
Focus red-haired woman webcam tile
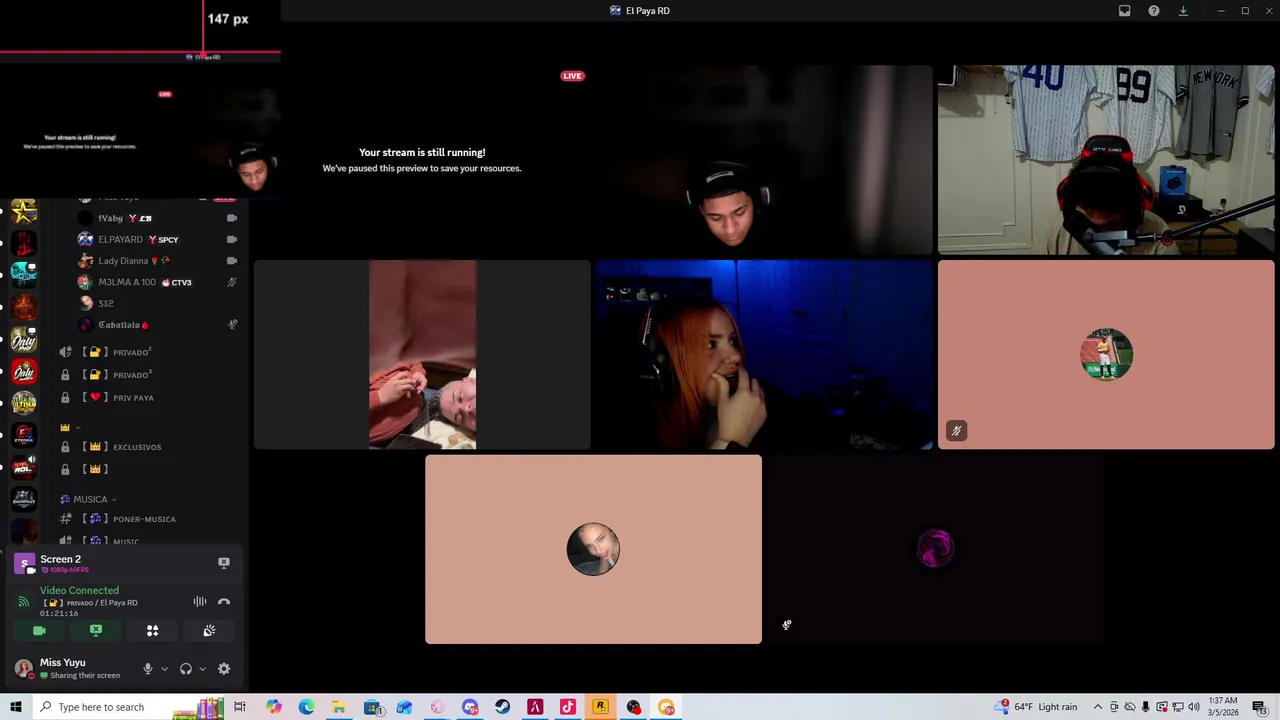[x=764, y=355]
